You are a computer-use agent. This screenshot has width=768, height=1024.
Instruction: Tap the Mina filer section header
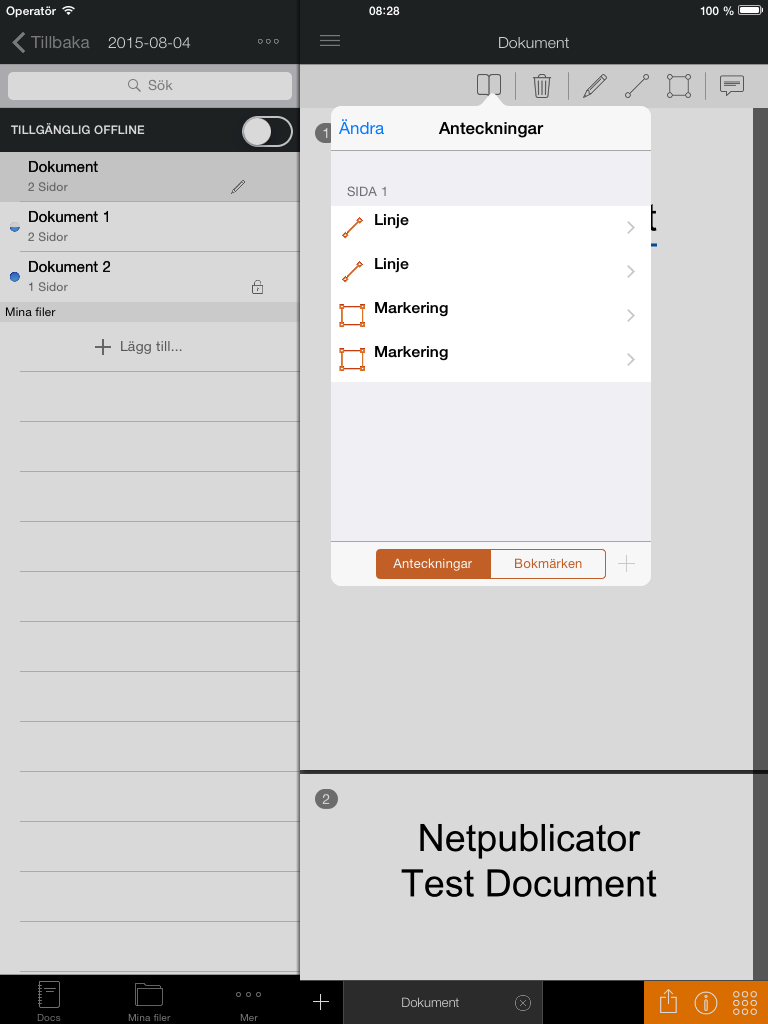[150, 312]
